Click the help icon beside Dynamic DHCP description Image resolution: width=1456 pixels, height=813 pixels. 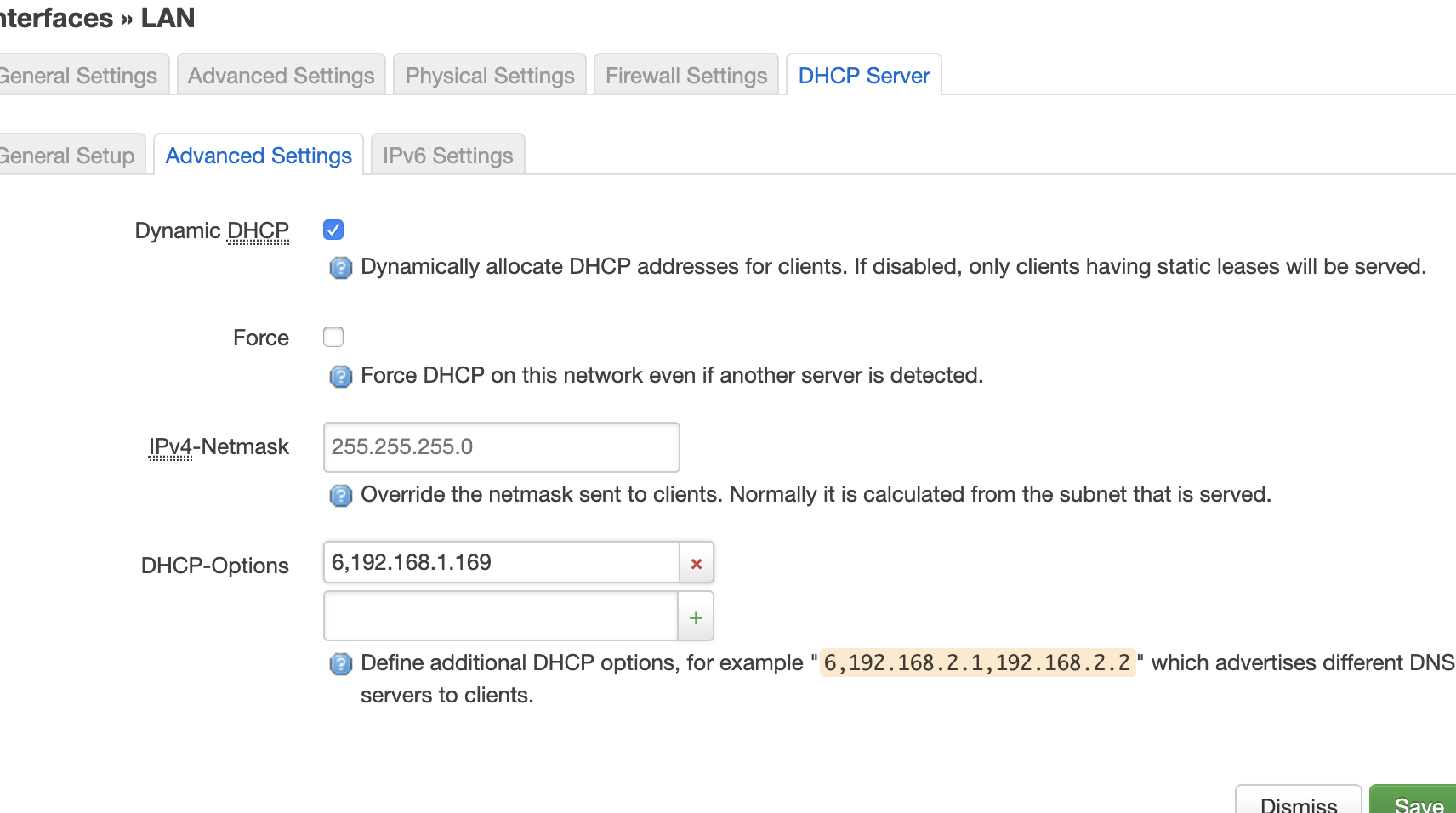(x=340, y=268)
